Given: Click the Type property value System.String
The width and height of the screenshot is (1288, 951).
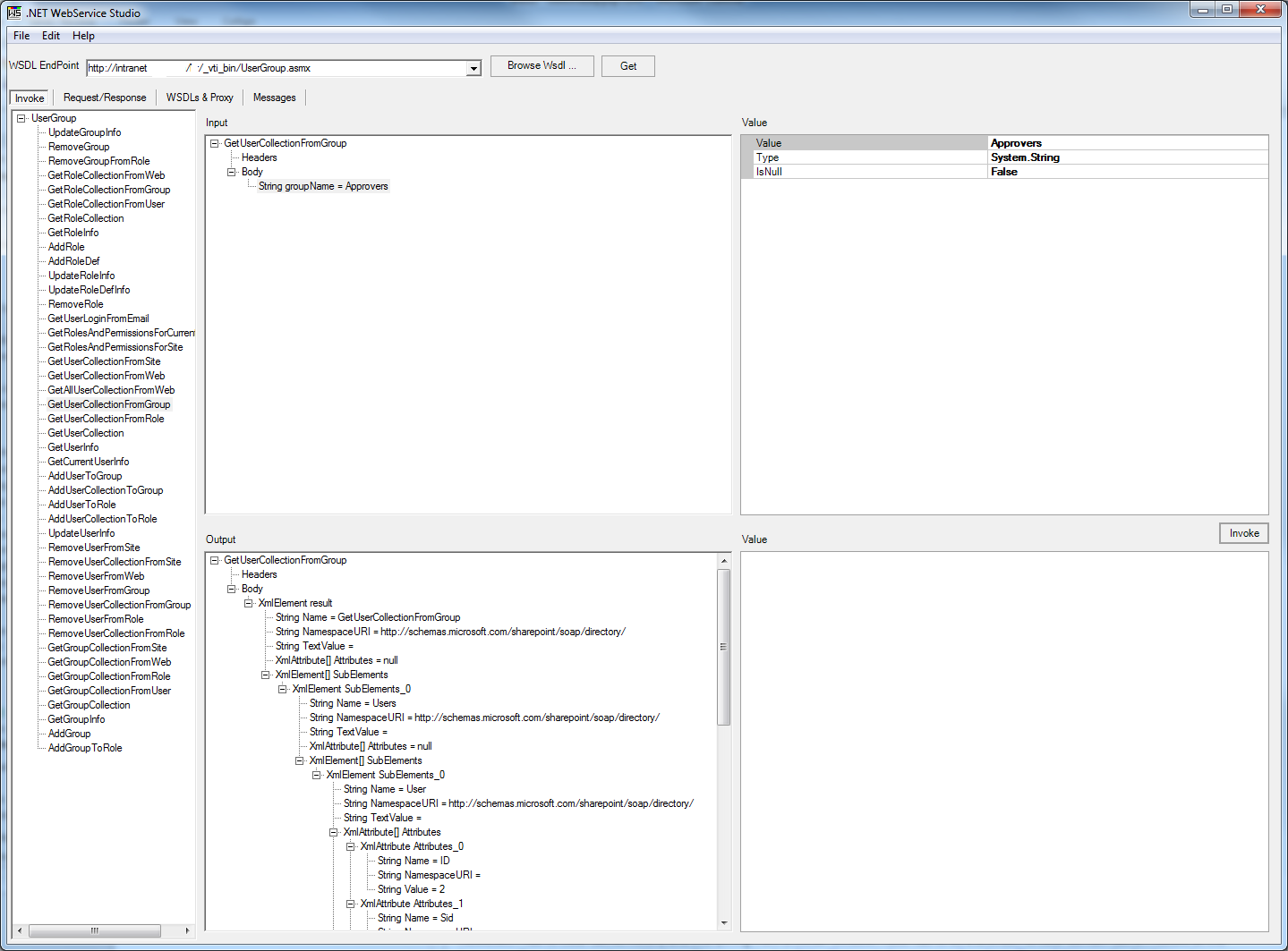Looking at the screenshot, I should 1128,157.
